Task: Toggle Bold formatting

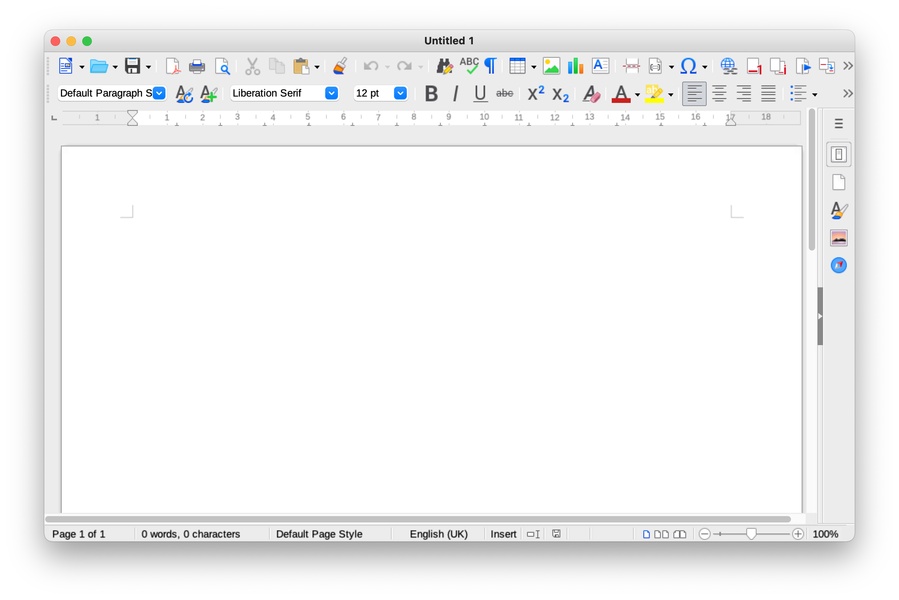Action: point(431,94)
